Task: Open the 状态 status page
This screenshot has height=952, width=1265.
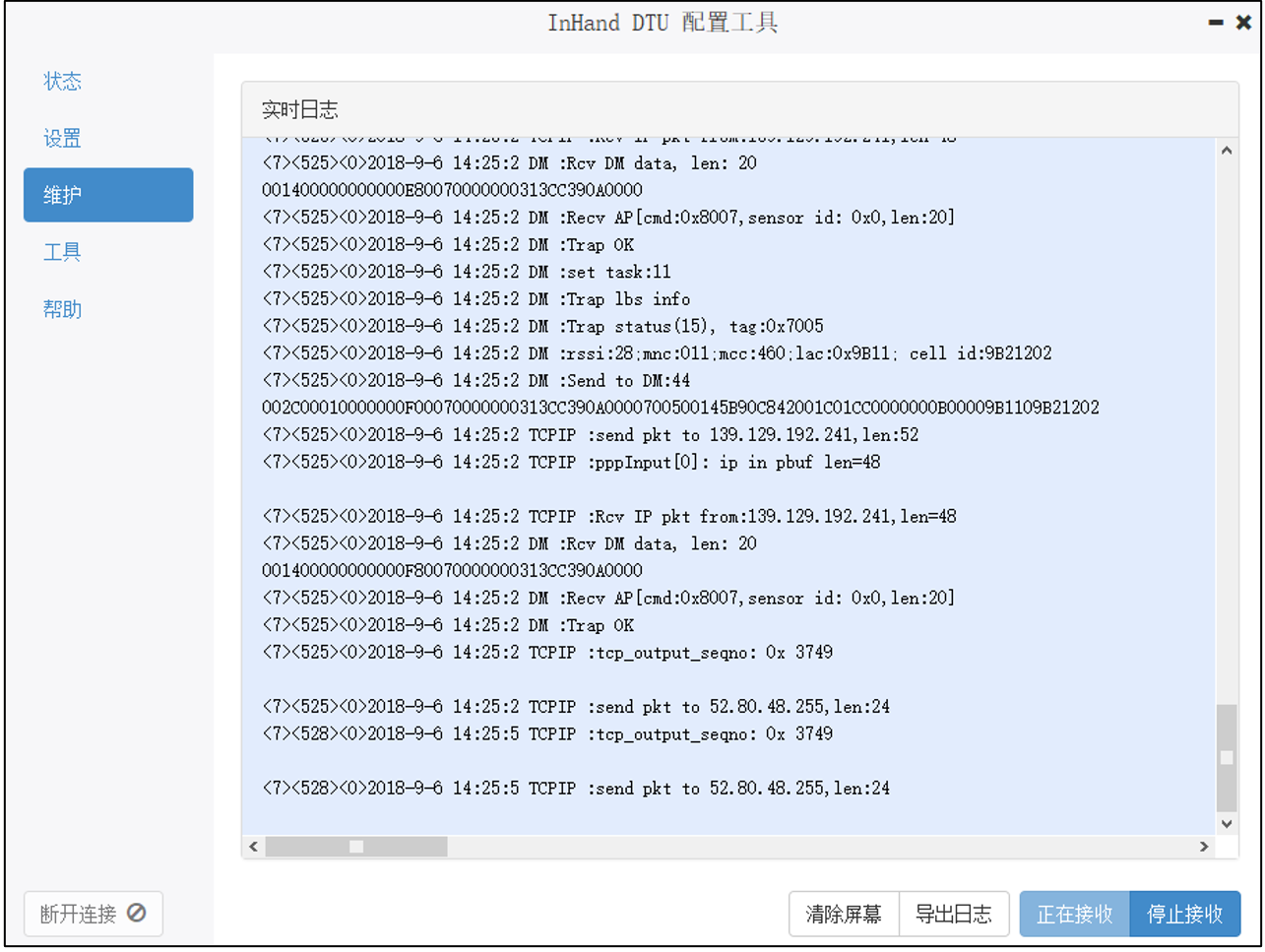Action: tap(62, 81)
